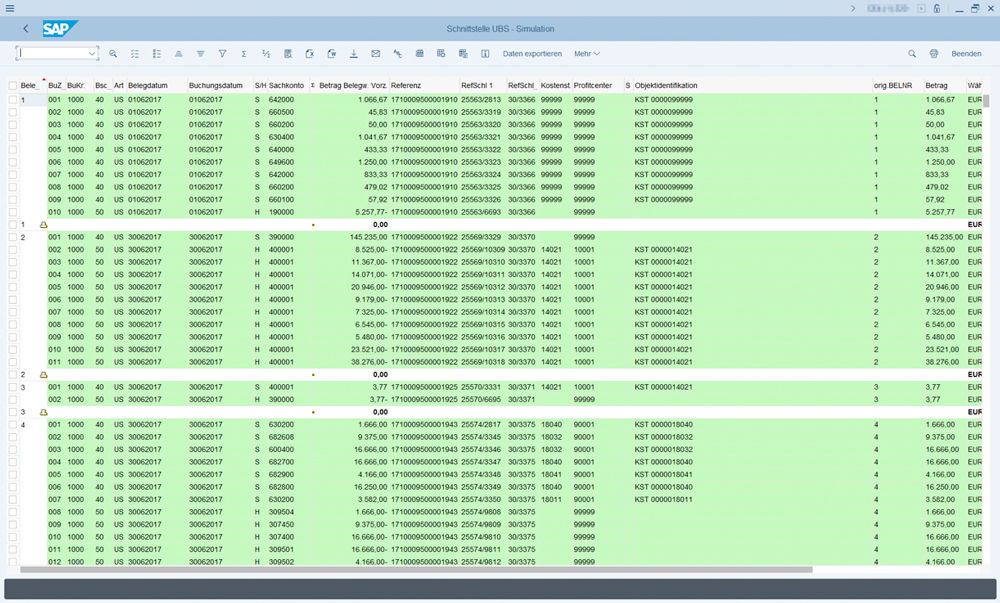This screenshot has width=1000, height=603.
Task: Check the row checkbox for document 2
Action: [x=13, y=236]
